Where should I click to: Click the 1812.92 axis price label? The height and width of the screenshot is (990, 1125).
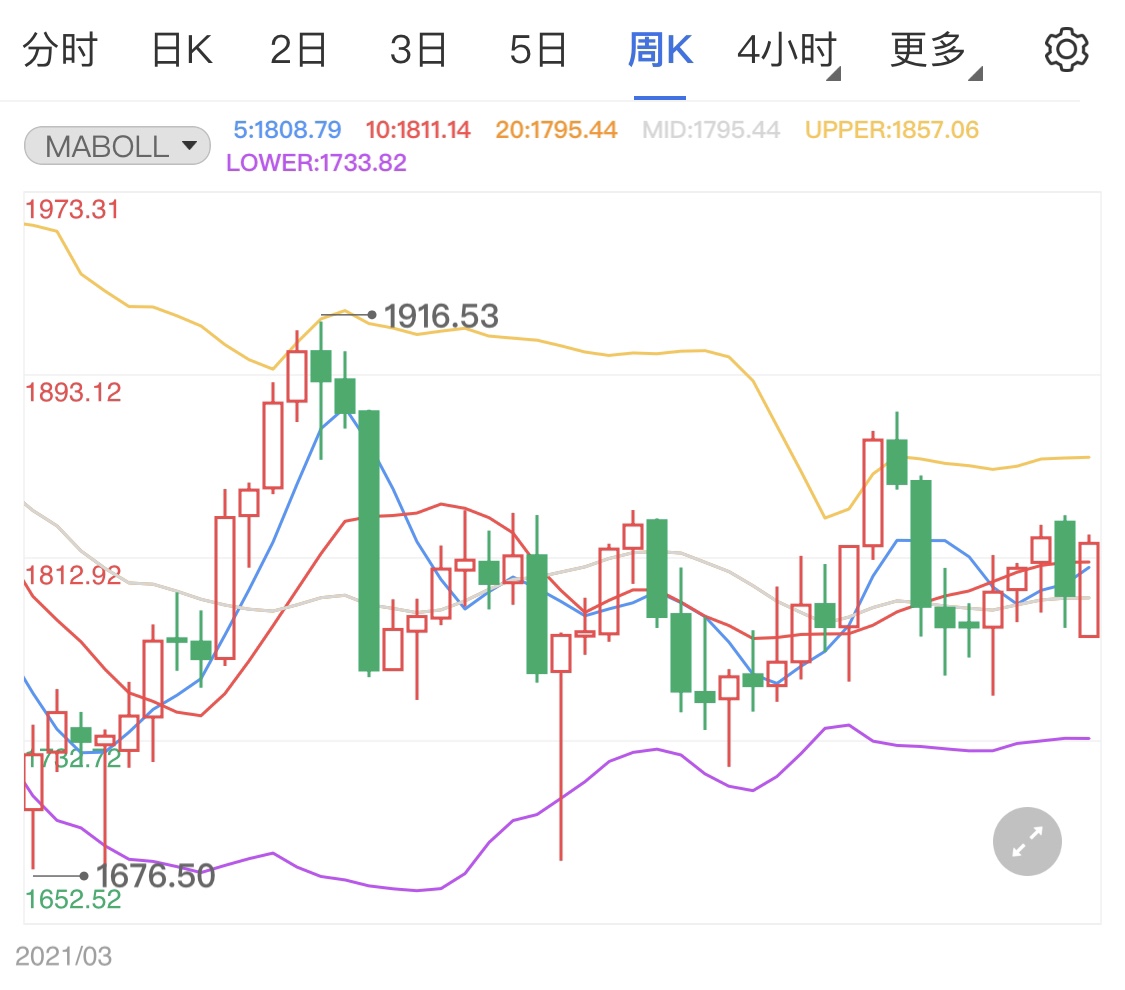[x=73, y=575]
